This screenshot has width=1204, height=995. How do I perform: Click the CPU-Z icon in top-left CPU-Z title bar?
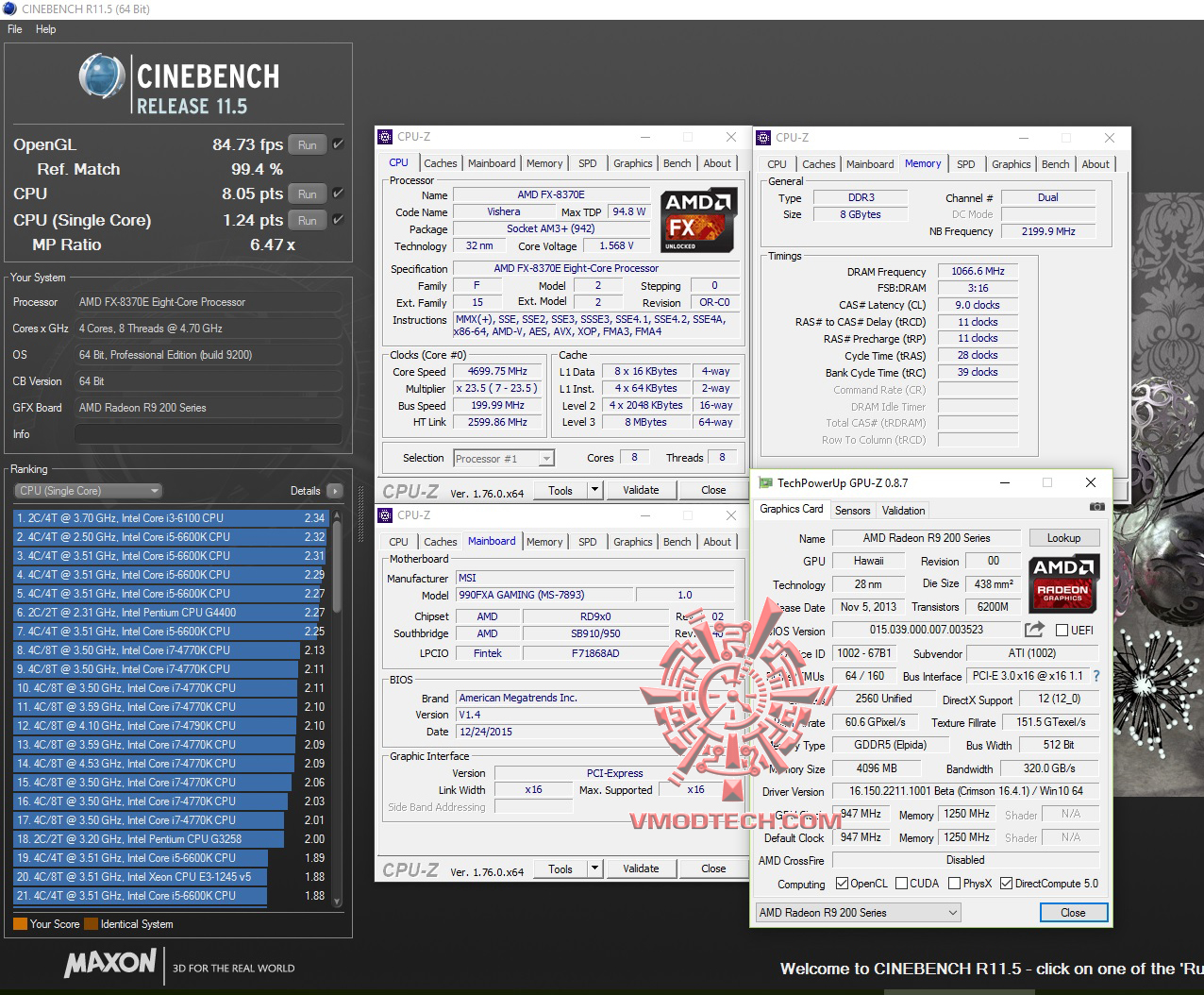(x=385, y=137)
